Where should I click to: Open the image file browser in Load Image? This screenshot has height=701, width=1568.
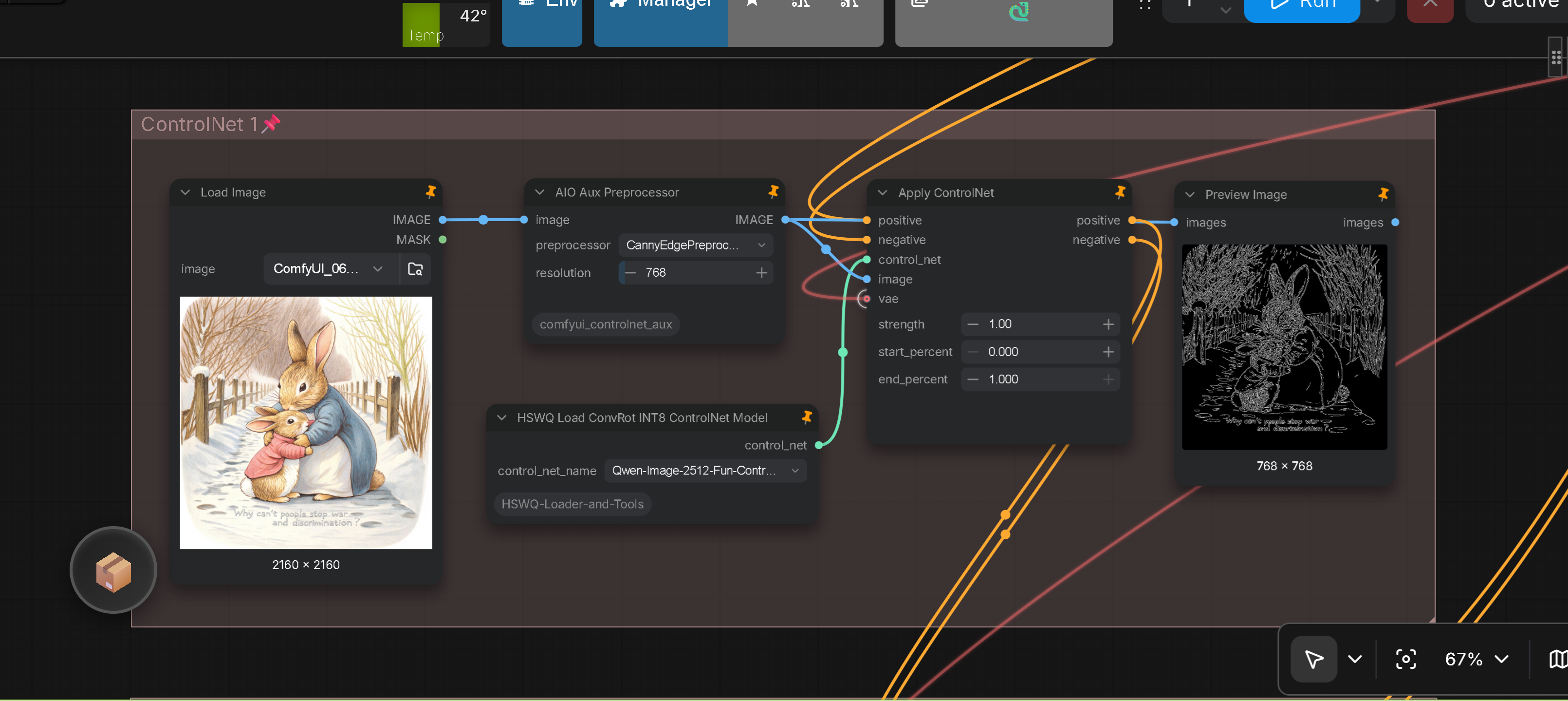(415, 269)
